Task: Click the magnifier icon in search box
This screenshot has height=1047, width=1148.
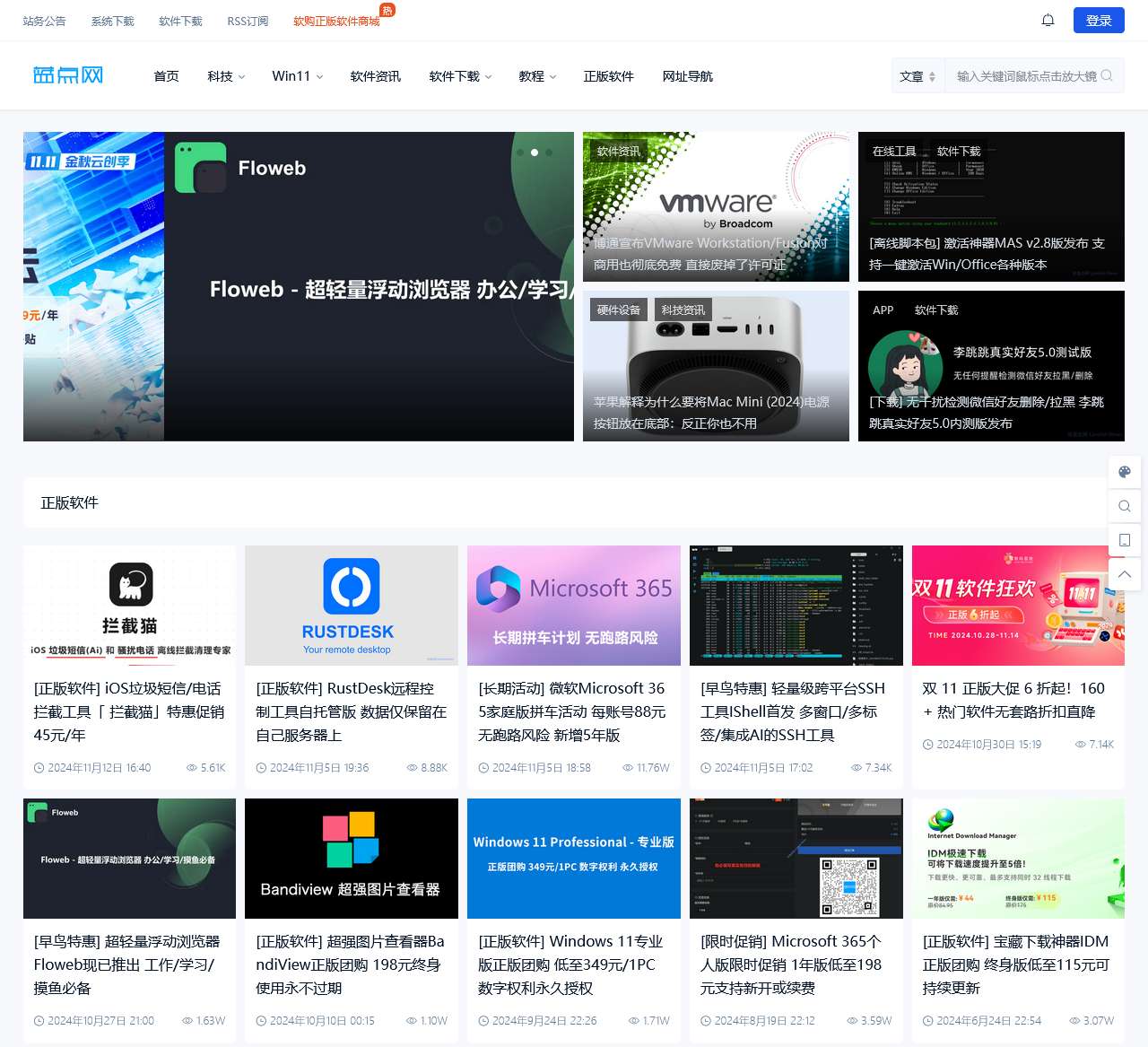Action: [x=1107, y=76]
